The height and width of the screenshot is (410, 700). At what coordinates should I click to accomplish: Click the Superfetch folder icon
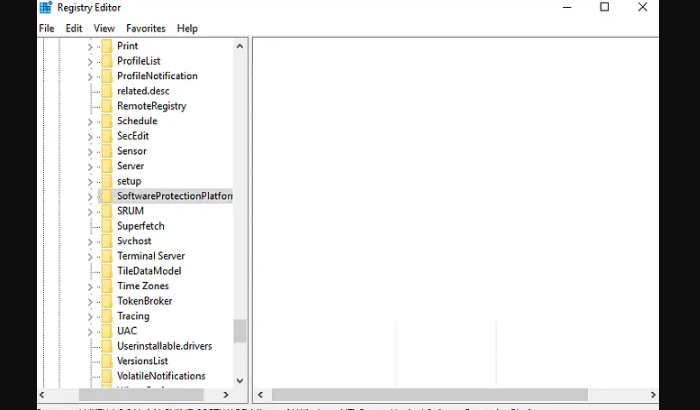pos(107,226)
